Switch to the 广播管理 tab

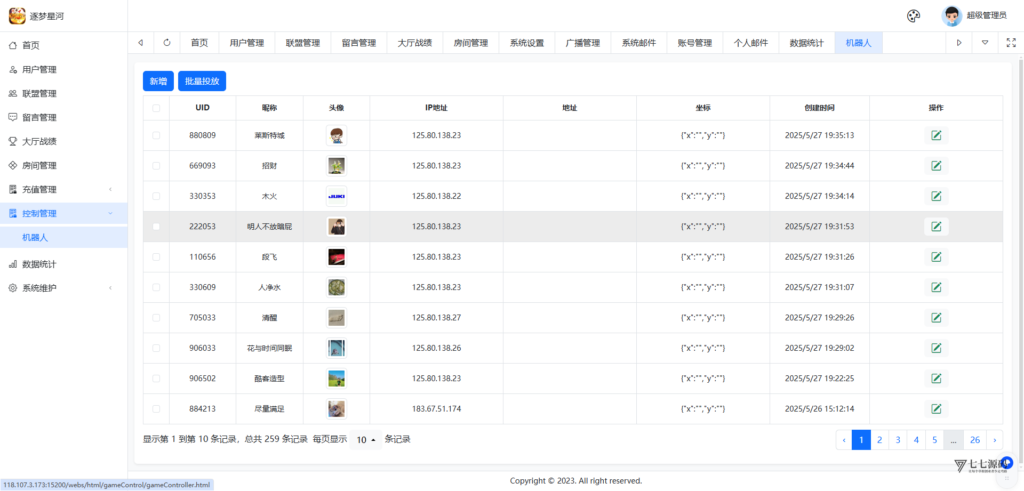tap(583, 43)
